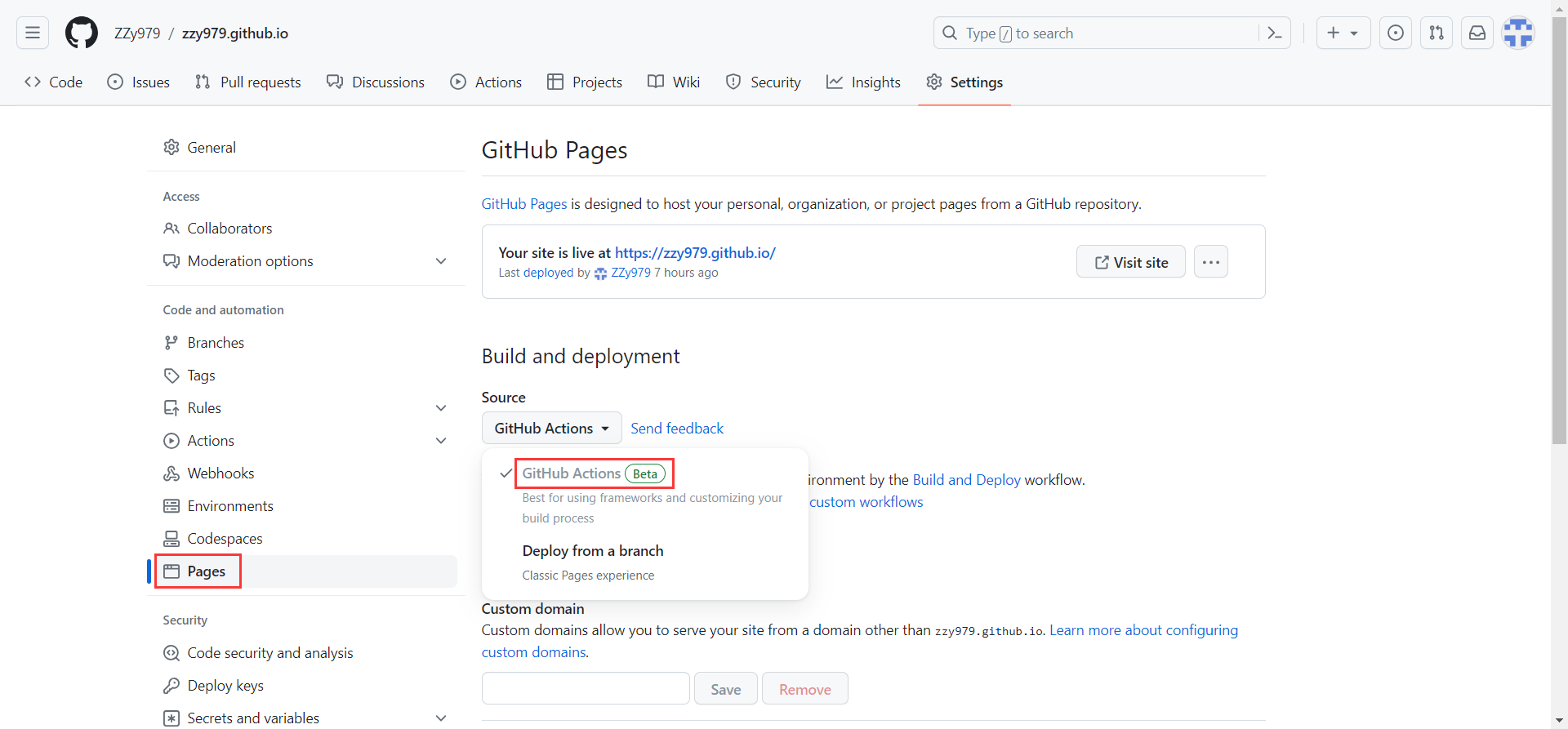Expand Moderation options chevron

pyautogui.click(x=441, y=261)
